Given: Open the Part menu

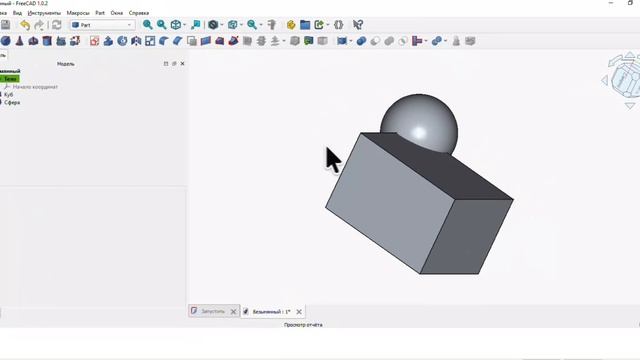Looking at the screenshot, I should [x=100, y=13].
